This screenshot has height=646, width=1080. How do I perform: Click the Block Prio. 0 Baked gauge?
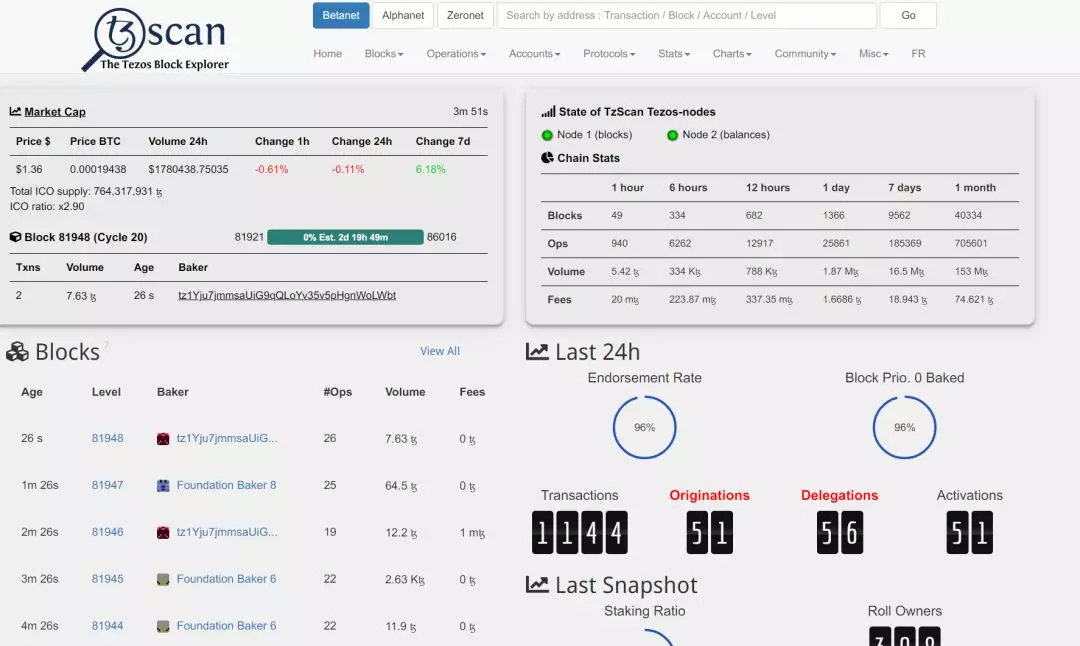coord(904,427)
